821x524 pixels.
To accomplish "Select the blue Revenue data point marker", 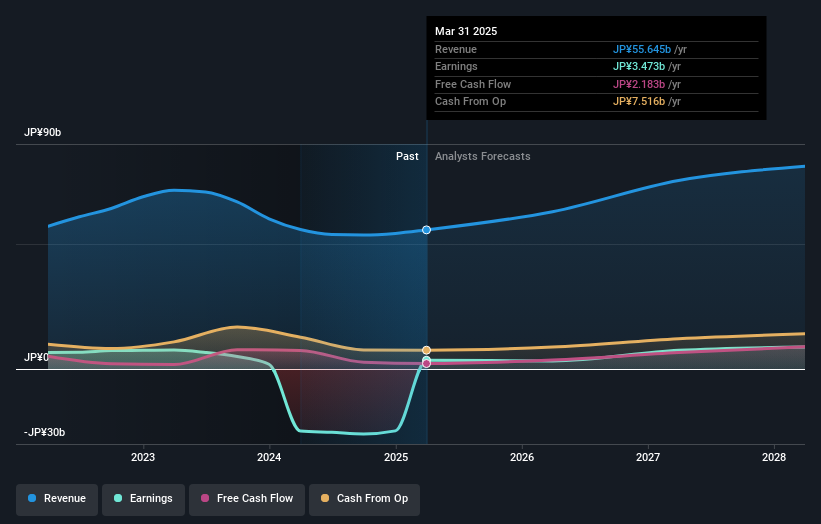I will click(x=427, y=230).
